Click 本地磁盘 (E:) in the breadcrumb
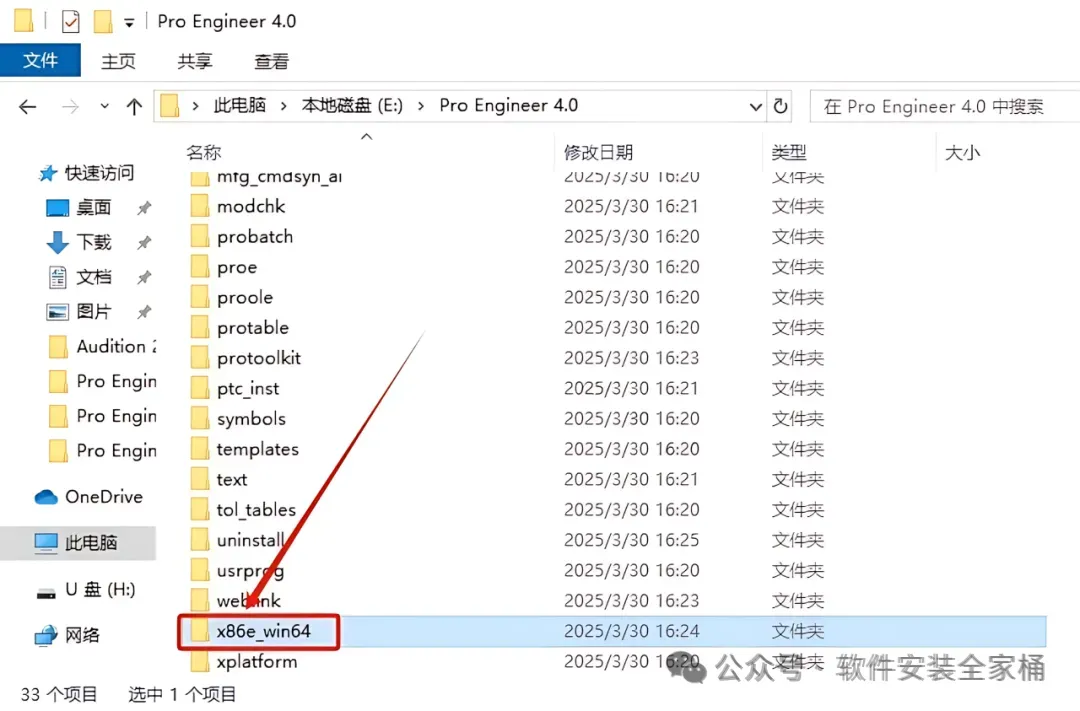The image size is (1080, 711). click(352, 105)
